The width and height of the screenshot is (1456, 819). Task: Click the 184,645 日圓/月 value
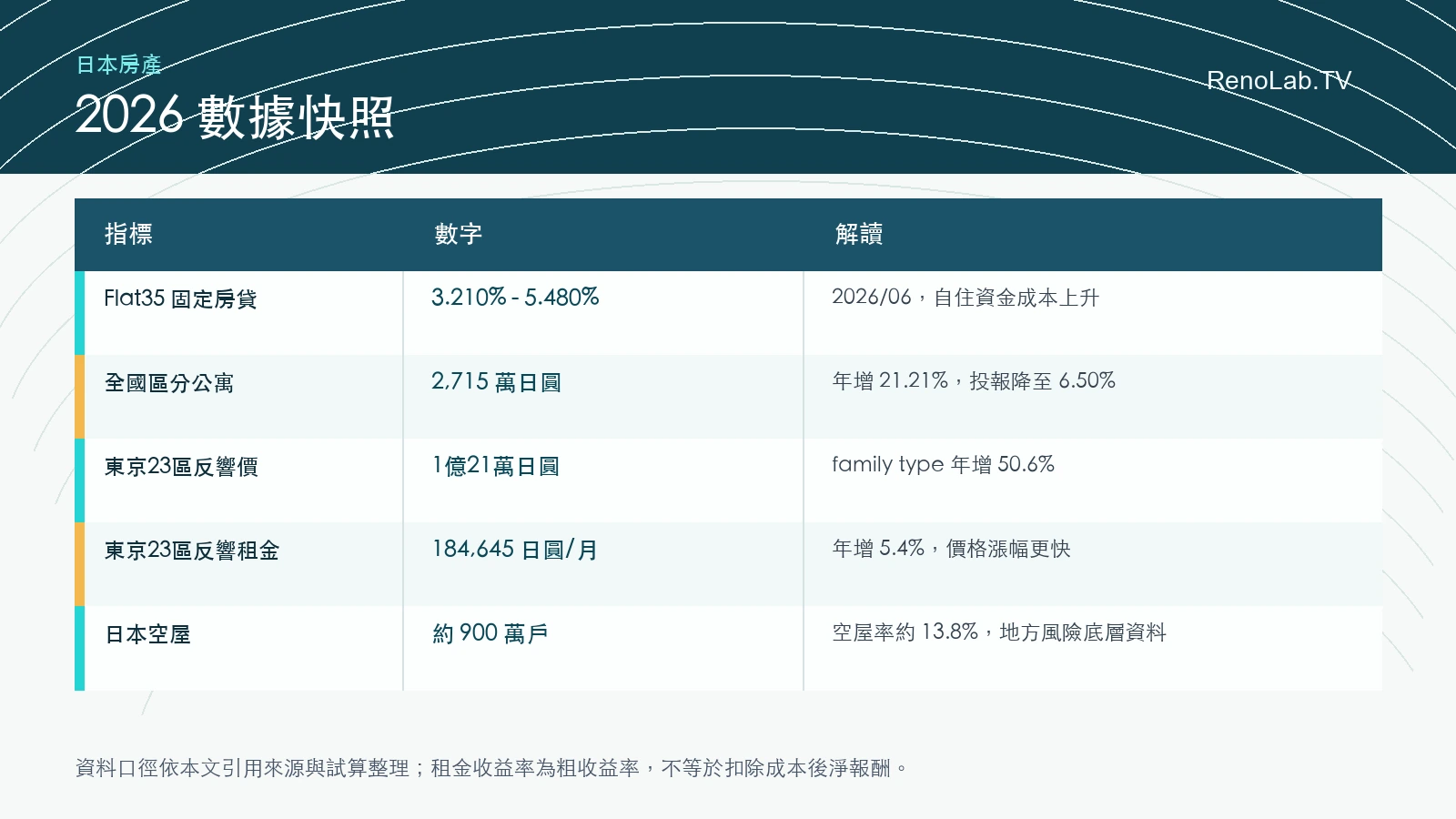click(x=515, y=550)
